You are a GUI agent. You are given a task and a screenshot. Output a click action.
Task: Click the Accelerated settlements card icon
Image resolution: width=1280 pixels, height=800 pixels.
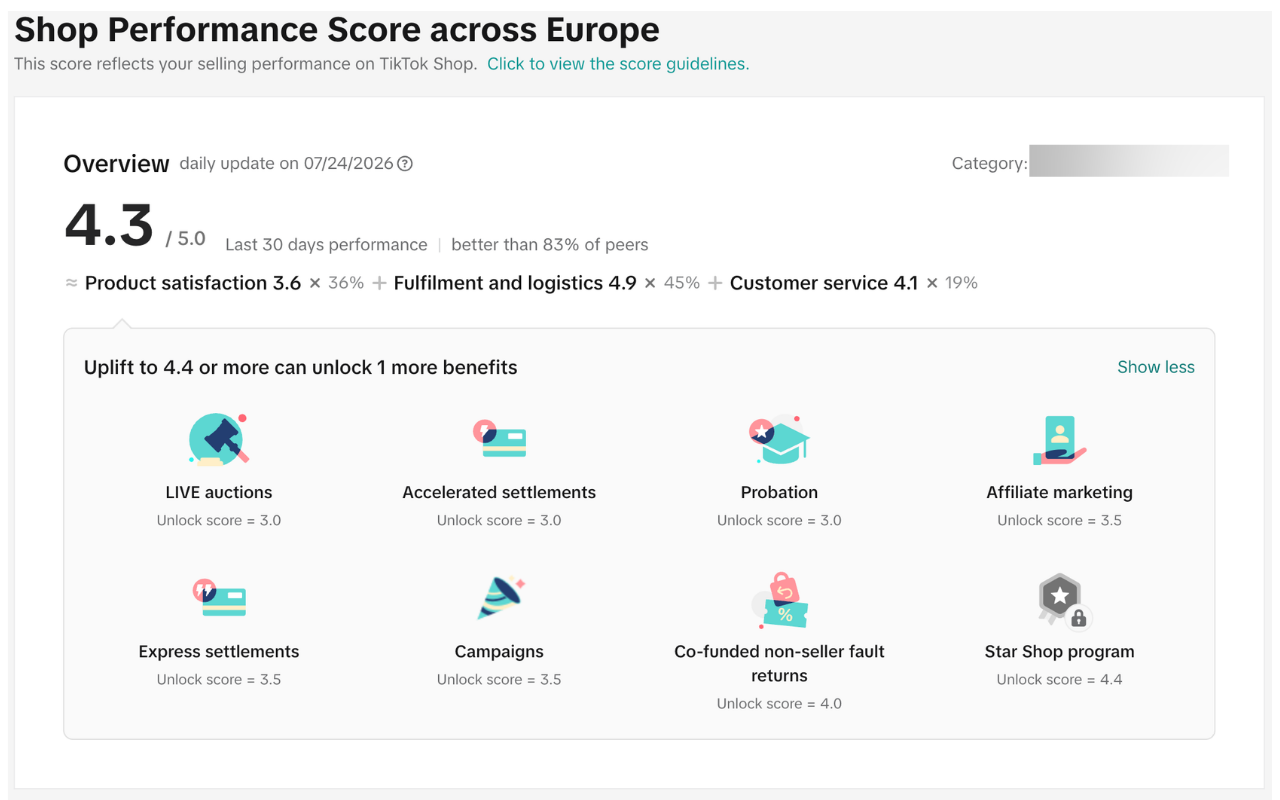[499, 439]
